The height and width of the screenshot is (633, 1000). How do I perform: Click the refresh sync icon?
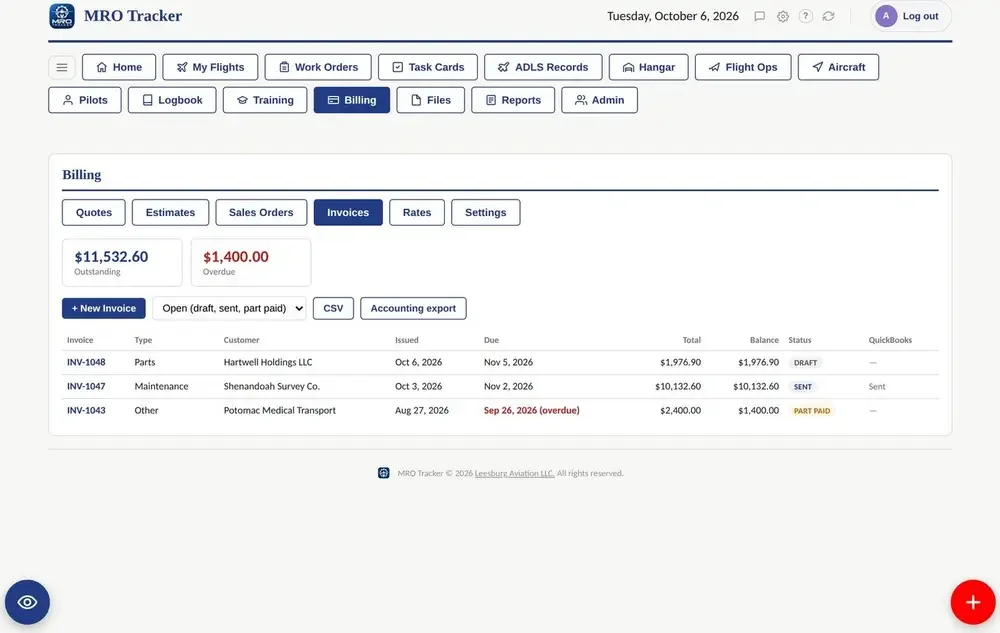click(x=828, y=17)
